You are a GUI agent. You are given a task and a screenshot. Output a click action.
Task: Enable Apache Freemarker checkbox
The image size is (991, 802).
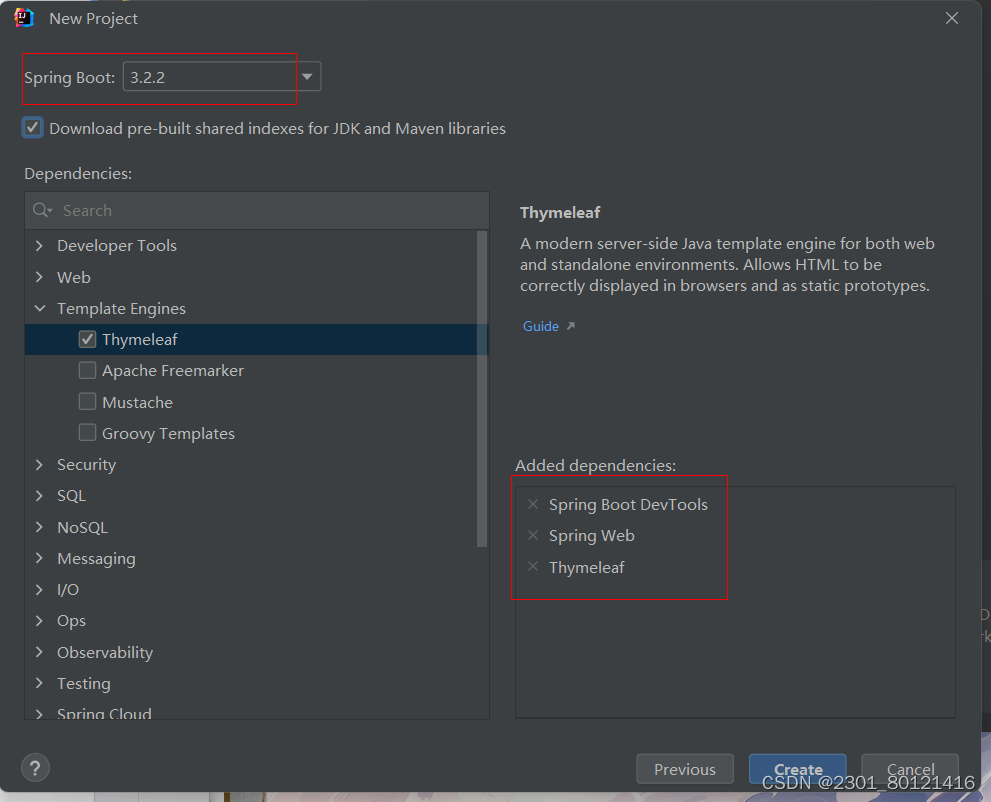pyautogui.click(x=87, y=370)
